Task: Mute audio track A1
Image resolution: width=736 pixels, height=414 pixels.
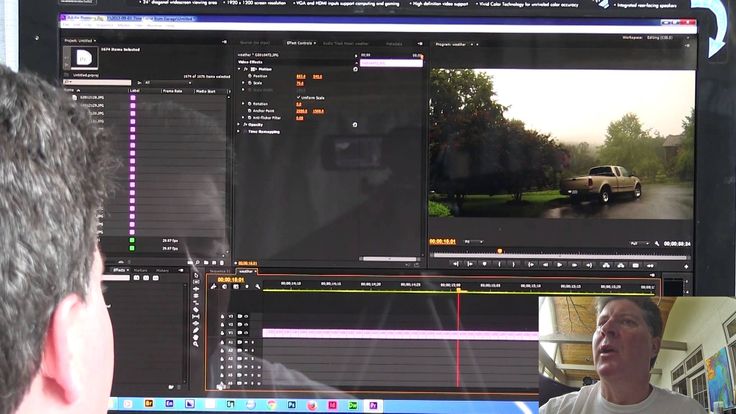Action: click(246, 342)
